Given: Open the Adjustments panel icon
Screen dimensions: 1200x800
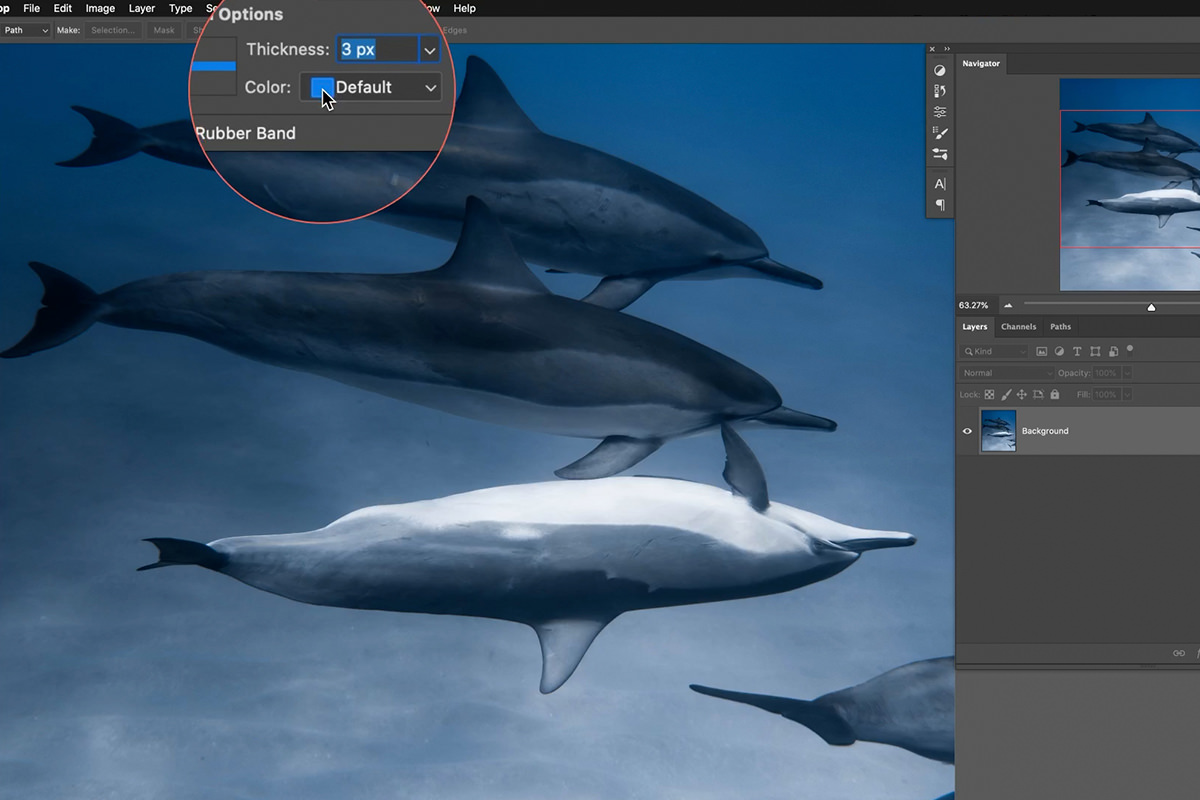Looking at the screenshot, I should tap(940, 68).
